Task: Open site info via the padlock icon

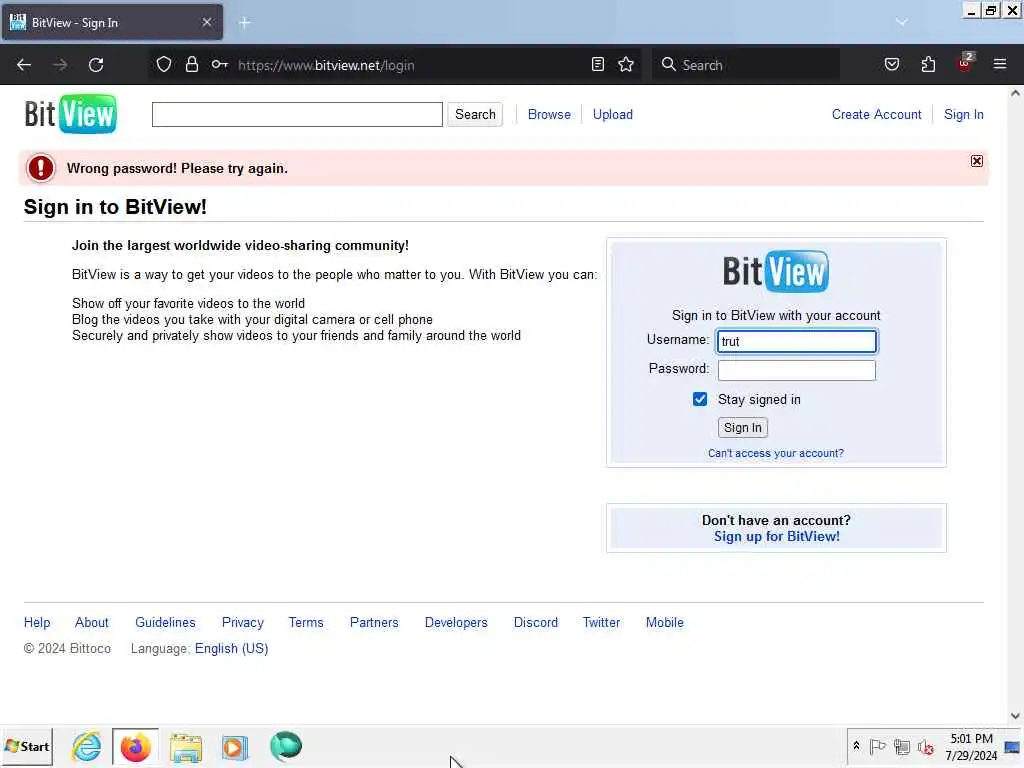Action: (191, 64)
